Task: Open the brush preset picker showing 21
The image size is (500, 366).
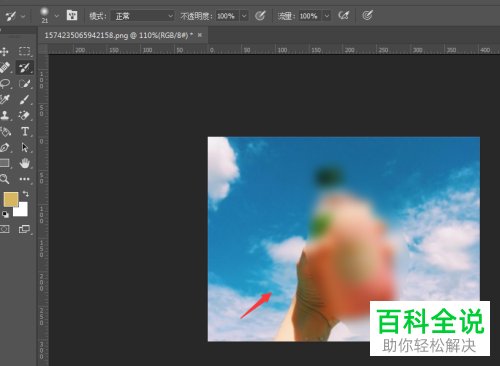Action: [x=45, y=15]
